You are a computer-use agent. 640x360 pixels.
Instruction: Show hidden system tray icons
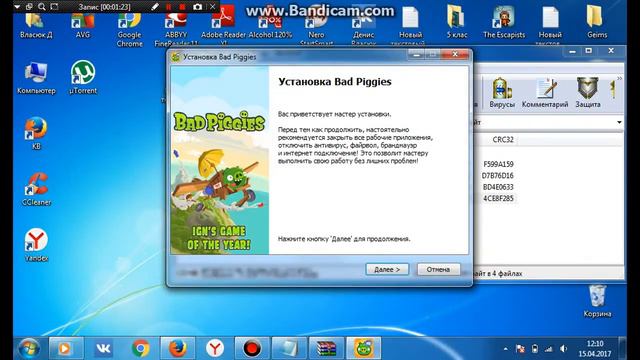click(x=506, y=349)
